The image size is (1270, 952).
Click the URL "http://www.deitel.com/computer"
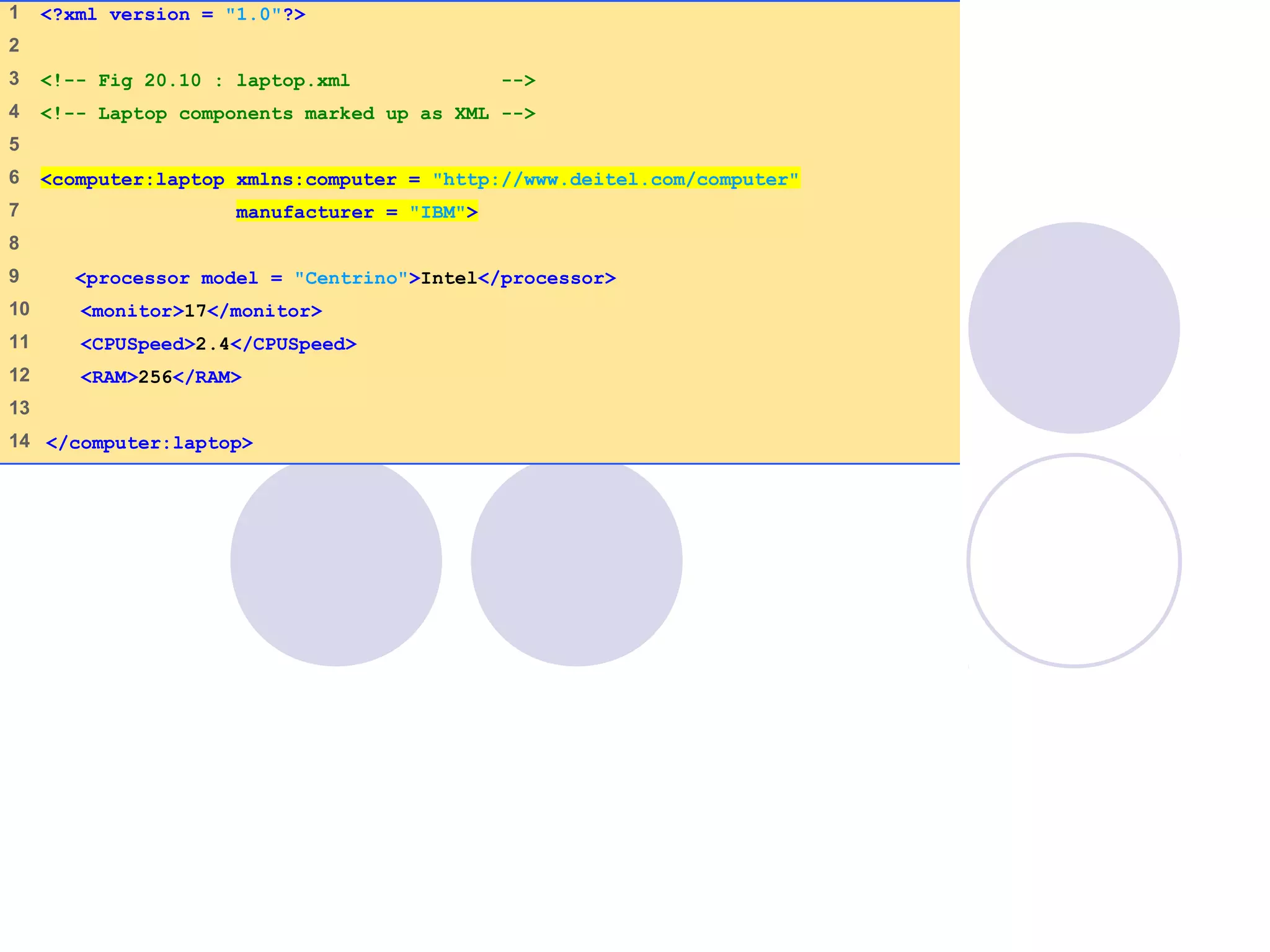(616, 180)
